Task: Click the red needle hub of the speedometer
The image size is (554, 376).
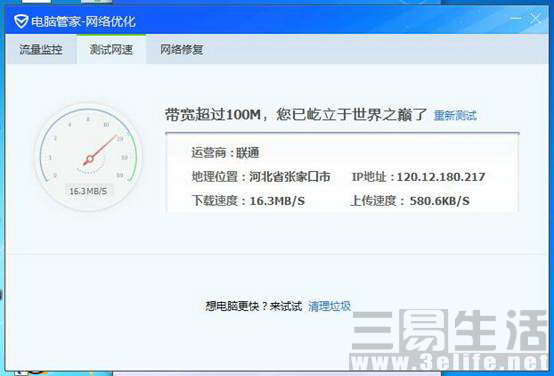Action: pos(90,159)
